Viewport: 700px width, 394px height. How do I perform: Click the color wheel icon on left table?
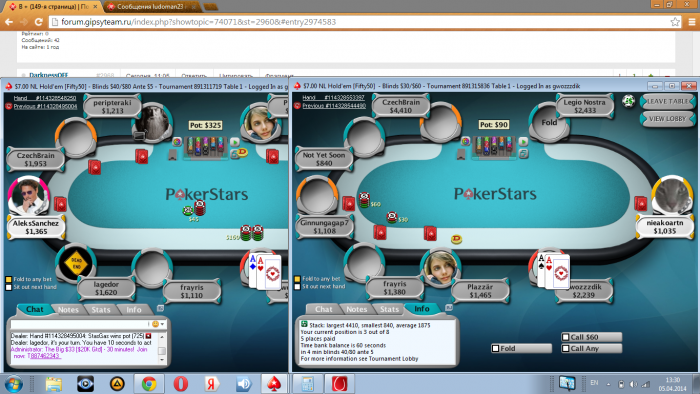(177, 142)
